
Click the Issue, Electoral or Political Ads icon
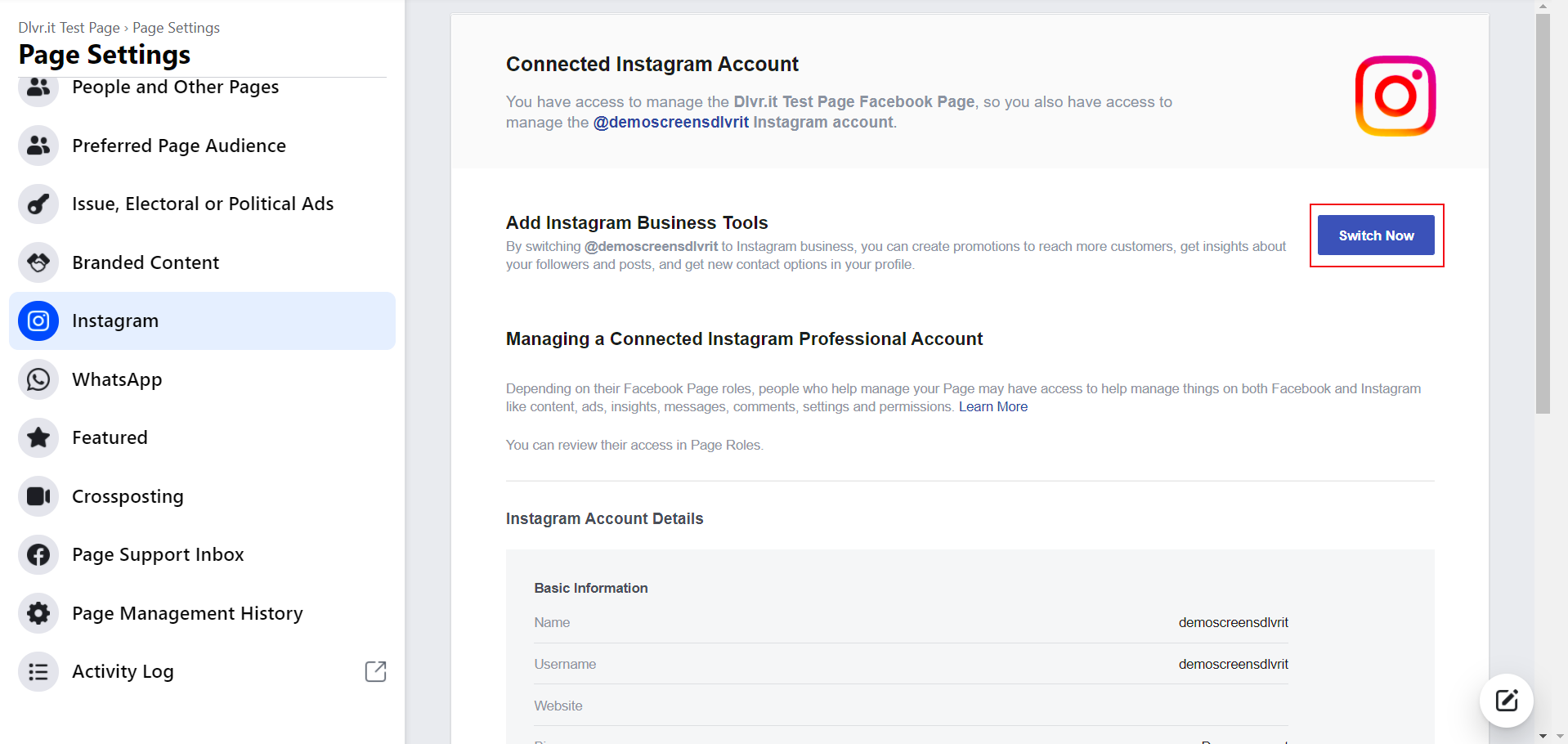click(x=38, y=204)
